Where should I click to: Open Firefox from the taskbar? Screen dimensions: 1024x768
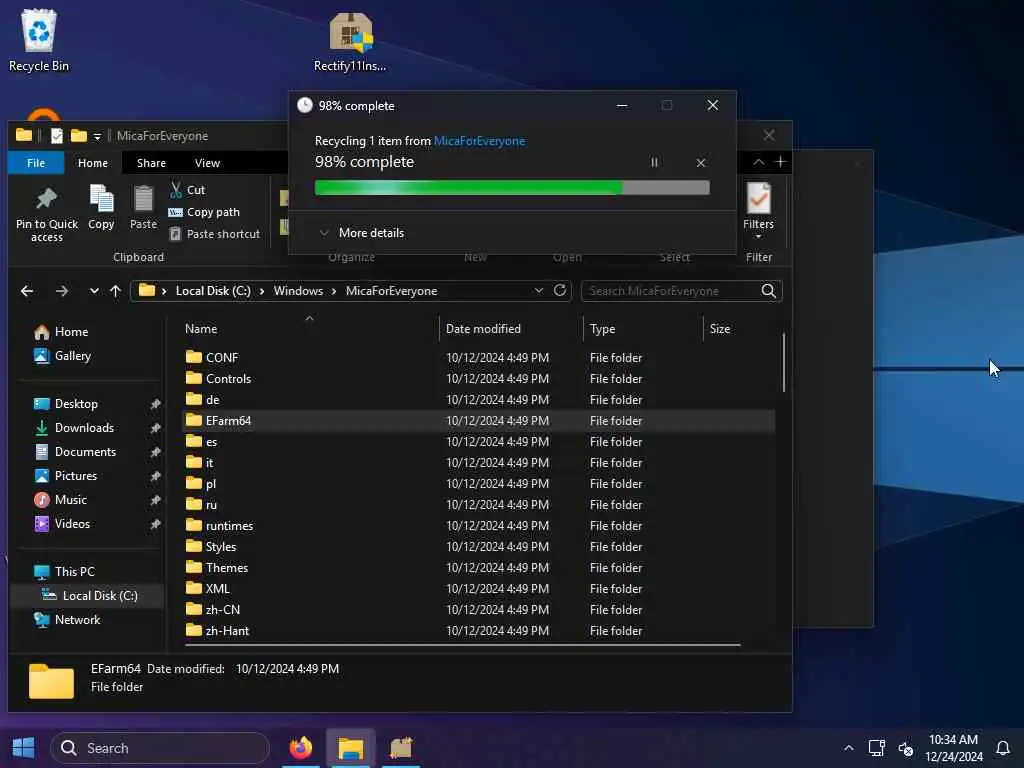pos(301,748)
